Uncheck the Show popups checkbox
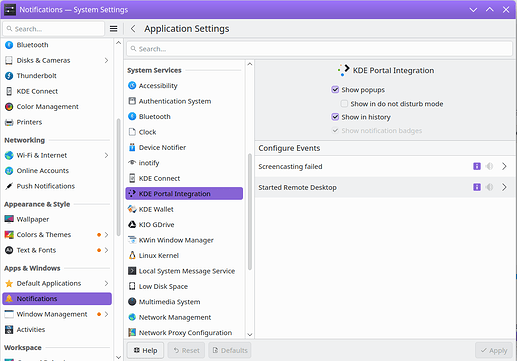The height and width of the screenshot is (361, 517). tap(335, 90)
